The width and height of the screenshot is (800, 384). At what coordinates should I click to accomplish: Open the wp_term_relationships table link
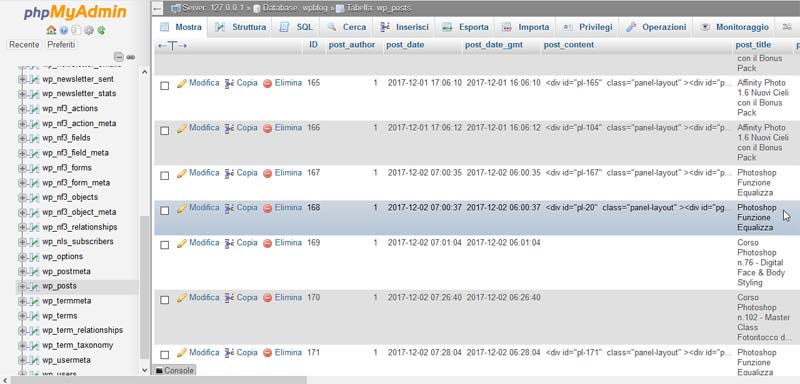[x=83, y=330]
